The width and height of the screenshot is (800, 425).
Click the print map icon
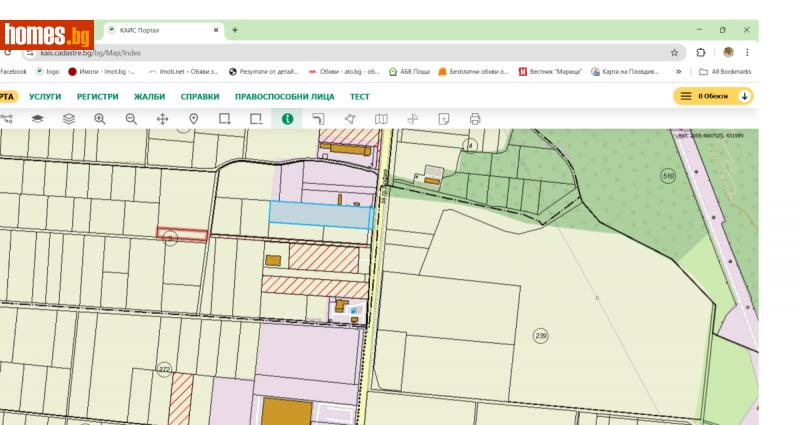tap(475, 118)
